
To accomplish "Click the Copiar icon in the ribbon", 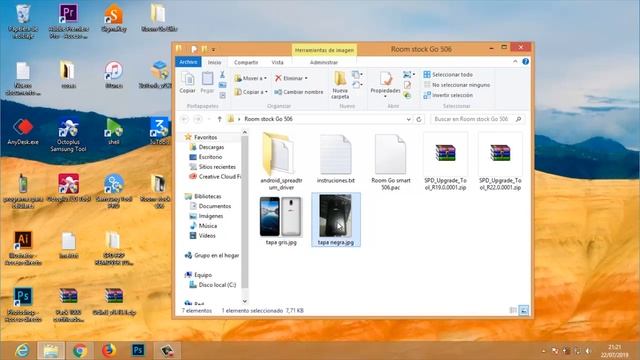I will coord(187,82).
